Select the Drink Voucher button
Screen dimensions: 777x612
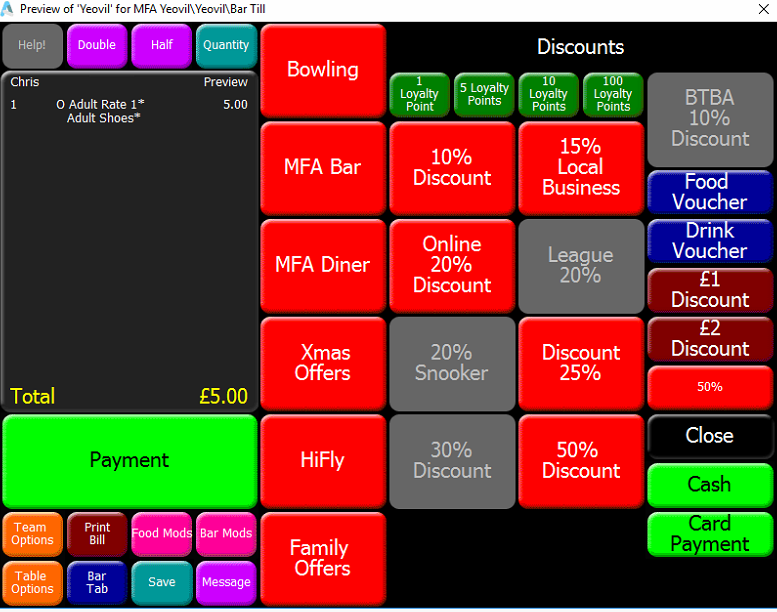point(710,241)
